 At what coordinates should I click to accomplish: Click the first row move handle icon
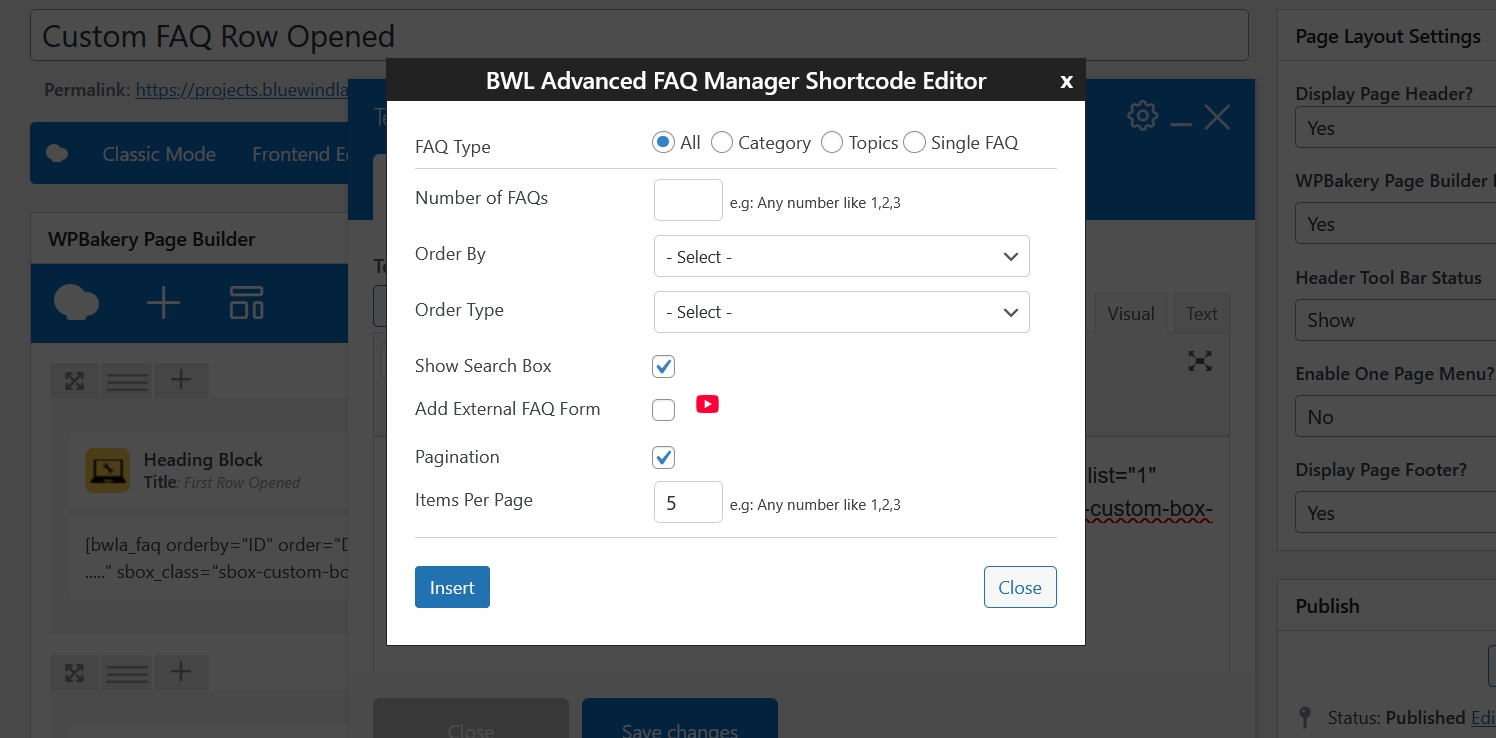pyautogui.click(x=74, y=380)
